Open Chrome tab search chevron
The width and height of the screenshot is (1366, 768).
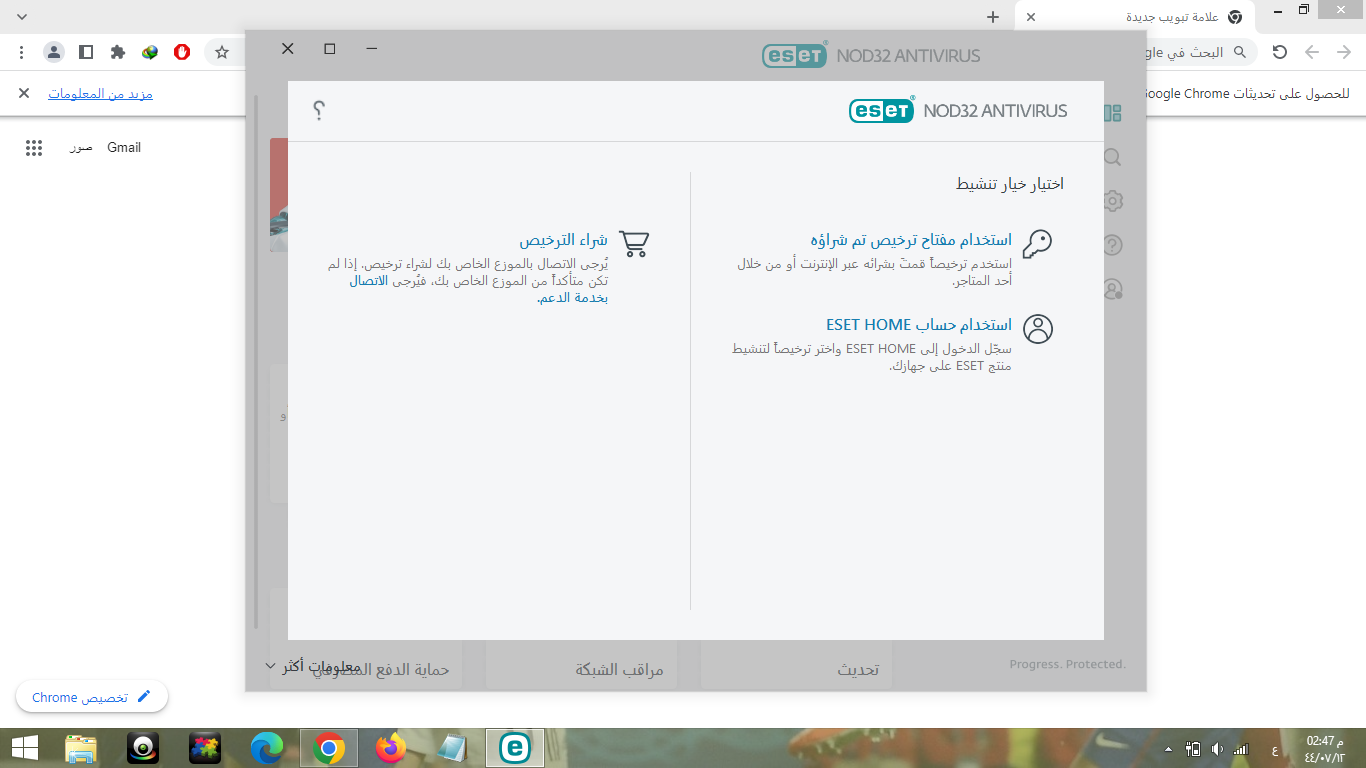tap(22, 17)
